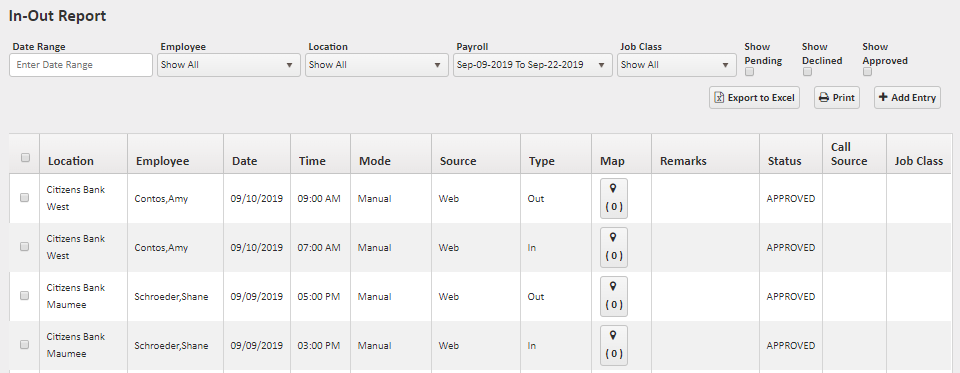The height and width of the screenshot is (373, 960).
Task: Select the Schroeder,Shane 05:00 PM row checkbox
Action: (24, 296)
